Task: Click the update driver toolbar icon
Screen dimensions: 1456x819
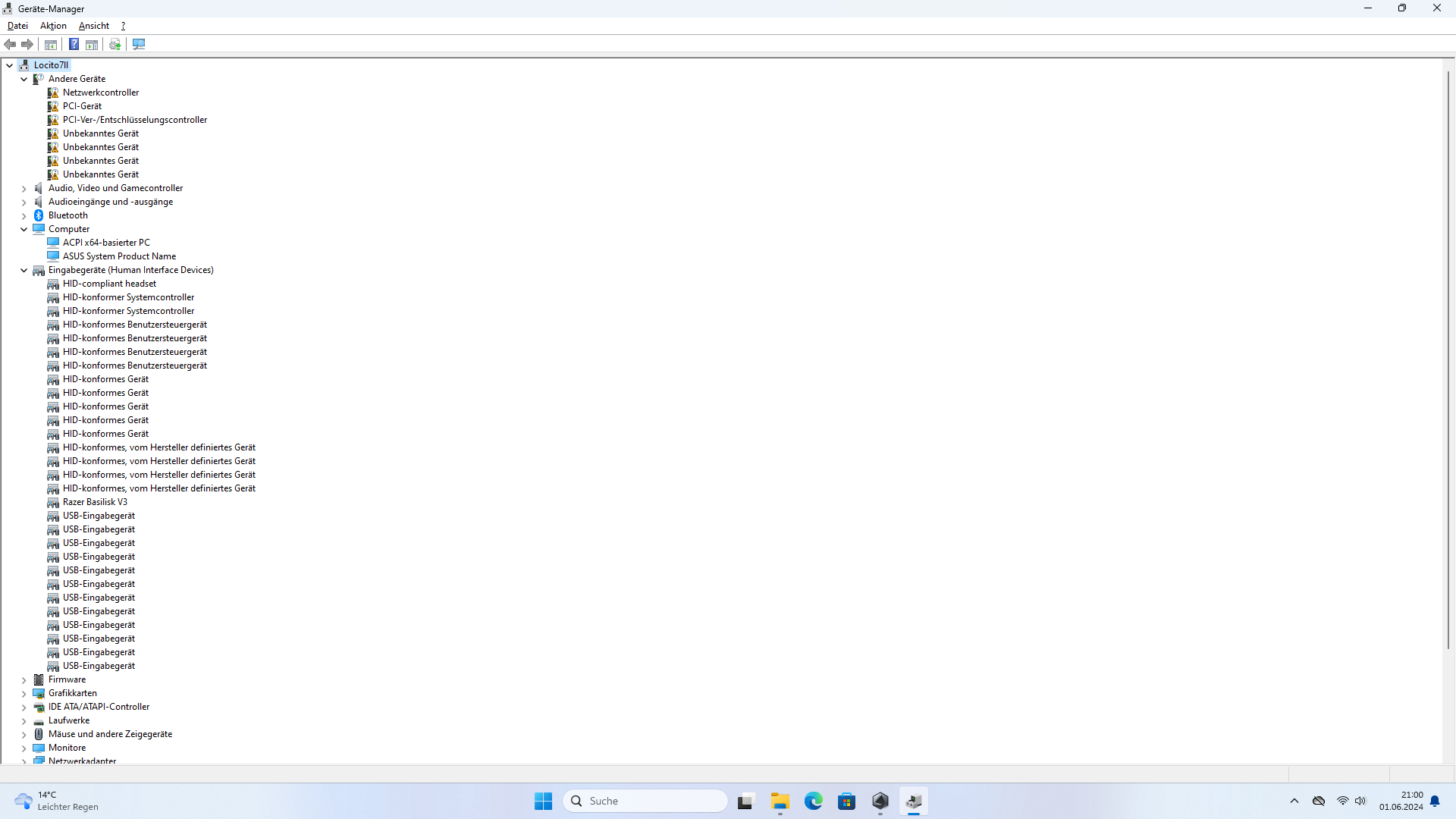Action: tap(115, 45)
